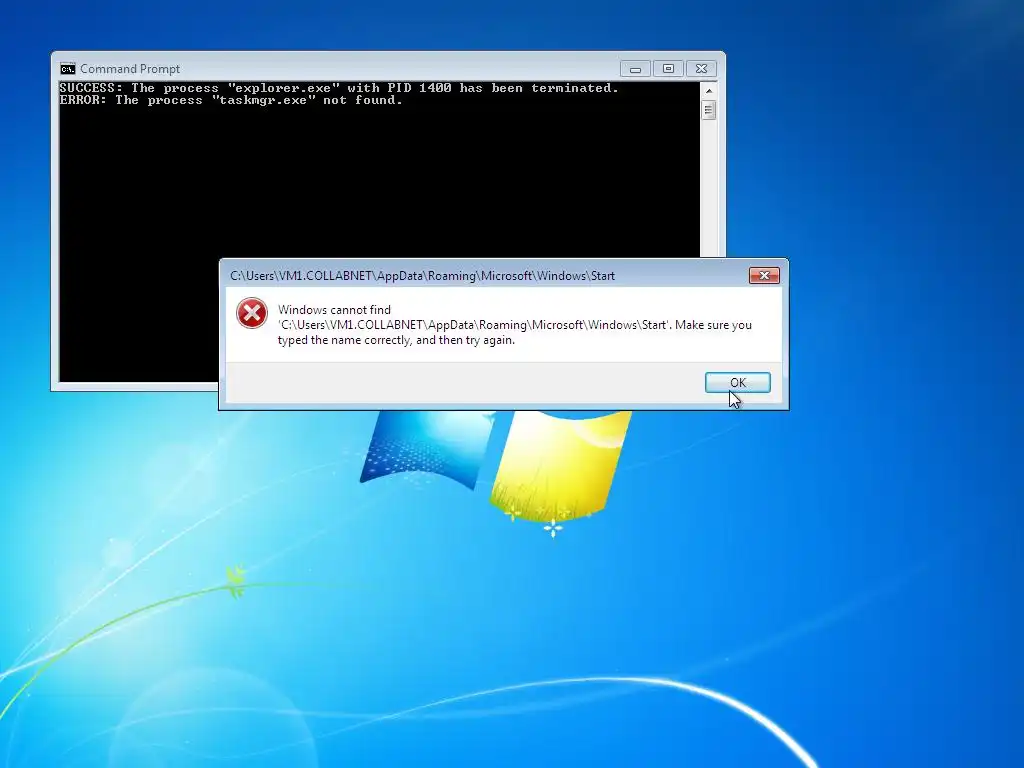Click the 'ERROR: The process "taskmgr.exe" not found' line

click(231, 100)
